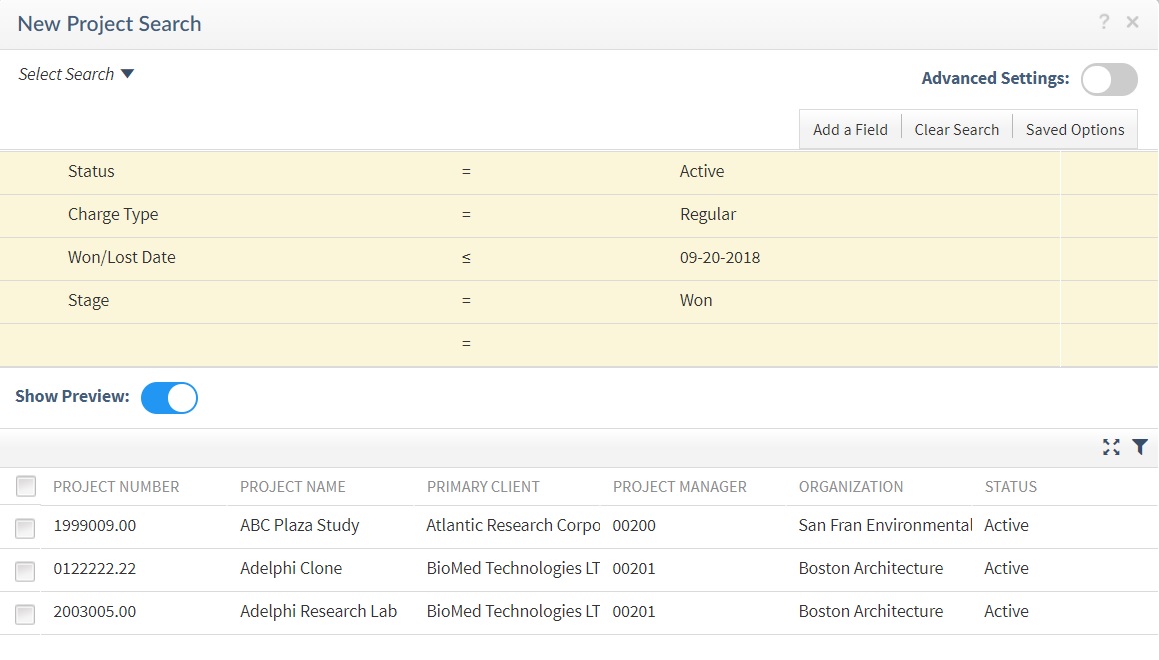Image resolution: width=1159 pixels, height=660 pixels.
Task: Open the Saved Options menu
Action: 1075,129
